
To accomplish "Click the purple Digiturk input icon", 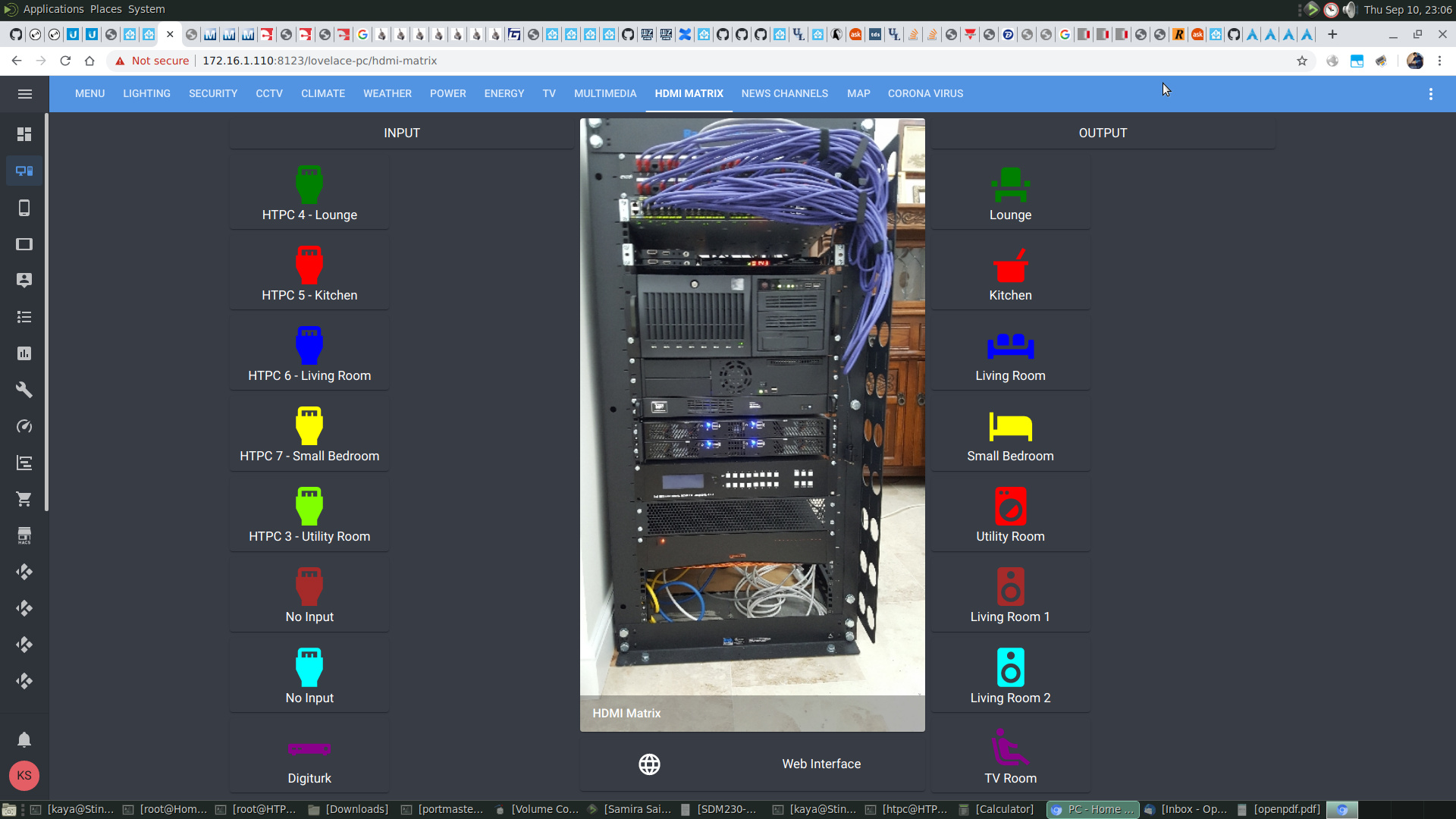I will [309, 748].
